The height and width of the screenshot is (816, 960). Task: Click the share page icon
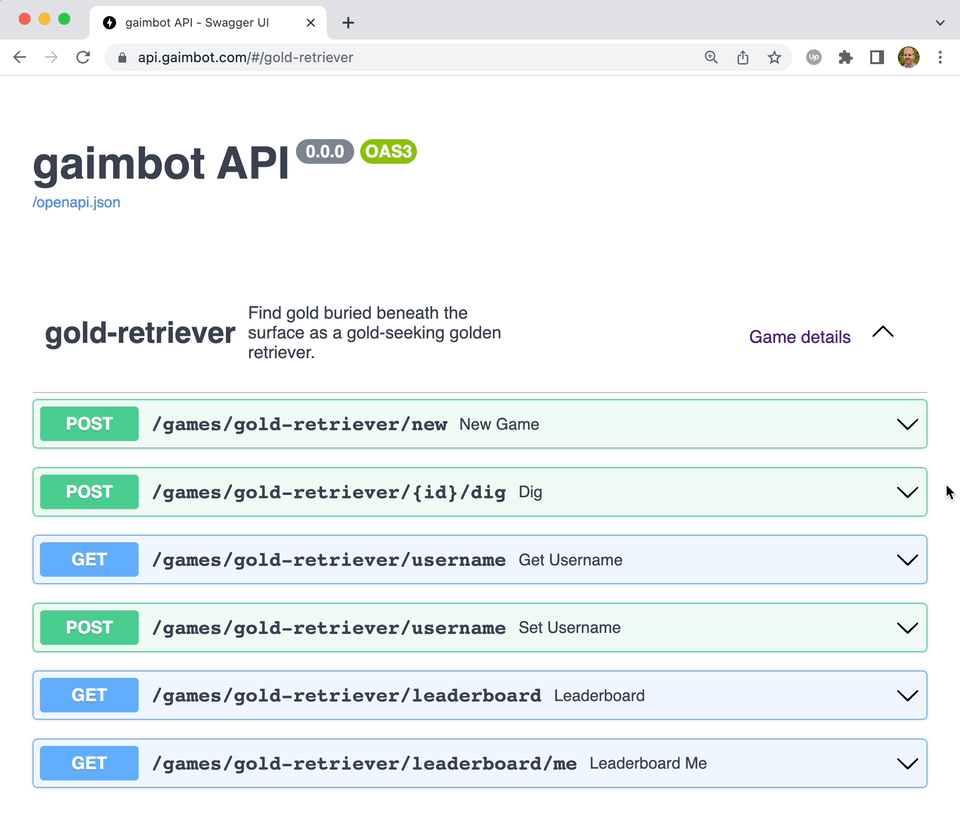(x=743, y=58)
